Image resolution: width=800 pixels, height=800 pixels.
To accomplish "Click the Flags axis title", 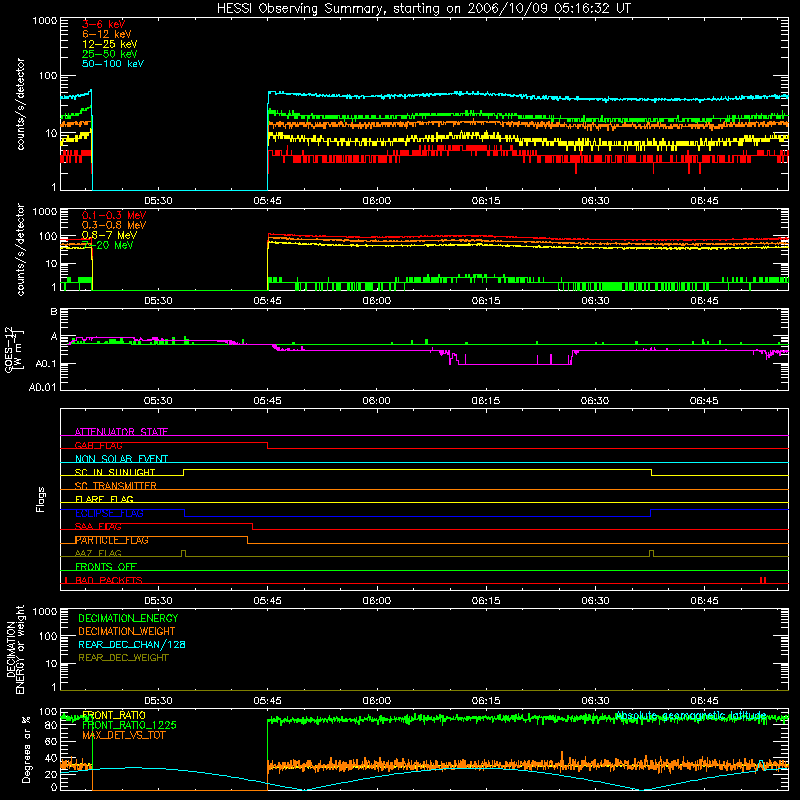I will (x=41, y=499).
